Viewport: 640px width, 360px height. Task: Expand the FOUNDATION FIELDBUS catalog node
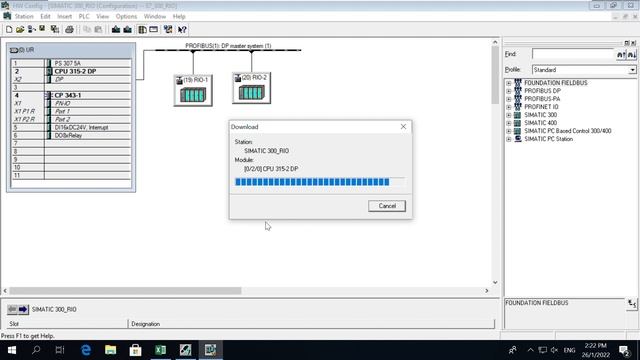tap(509, 83)
